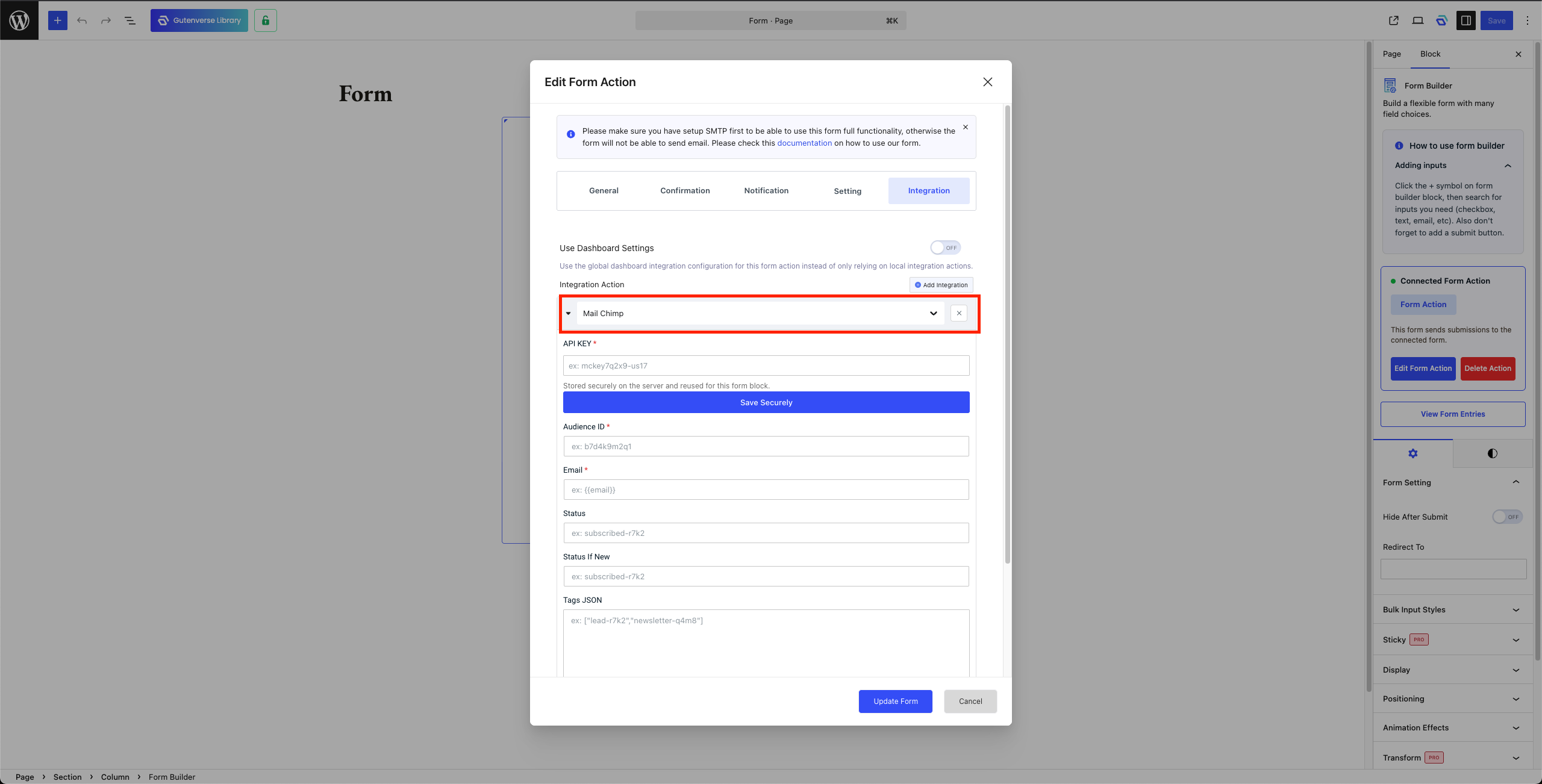Click the Redirect To input field
Viewport: 1542px width, 784px height.
tap(1453, 569)
